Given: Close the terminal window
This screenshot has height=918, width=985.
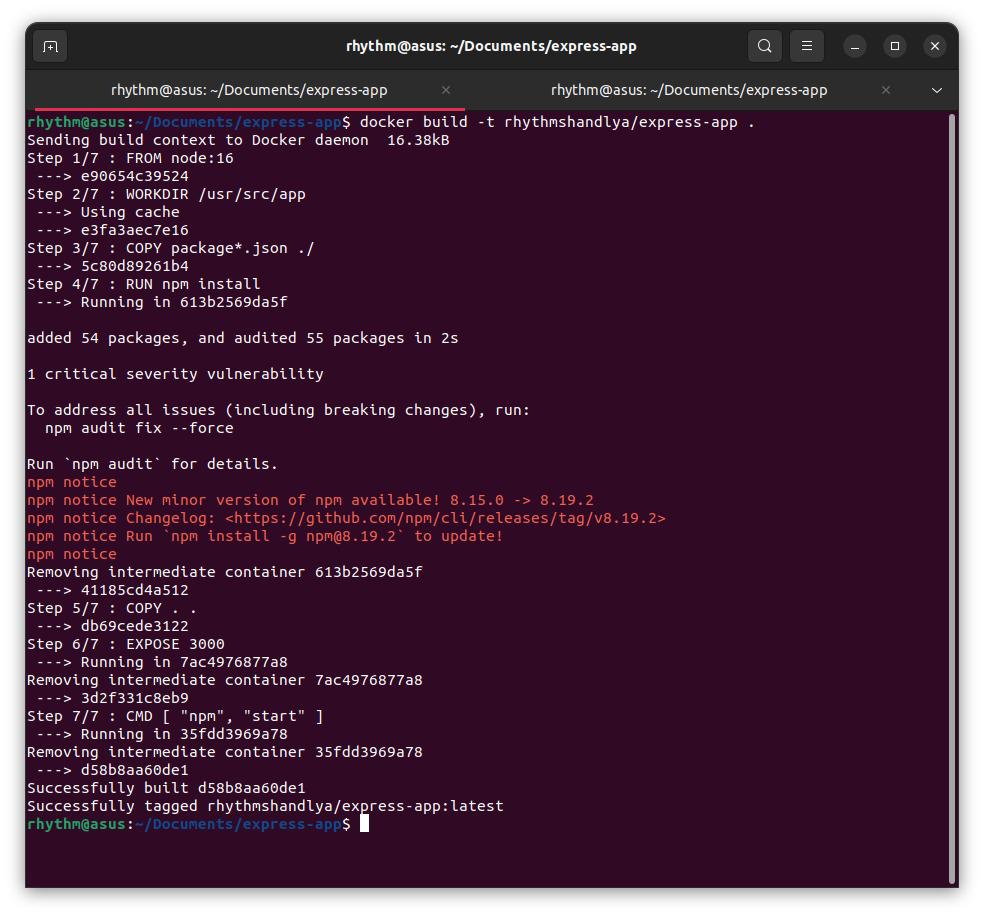Looking at the screenshot, I should click(934, 46).
